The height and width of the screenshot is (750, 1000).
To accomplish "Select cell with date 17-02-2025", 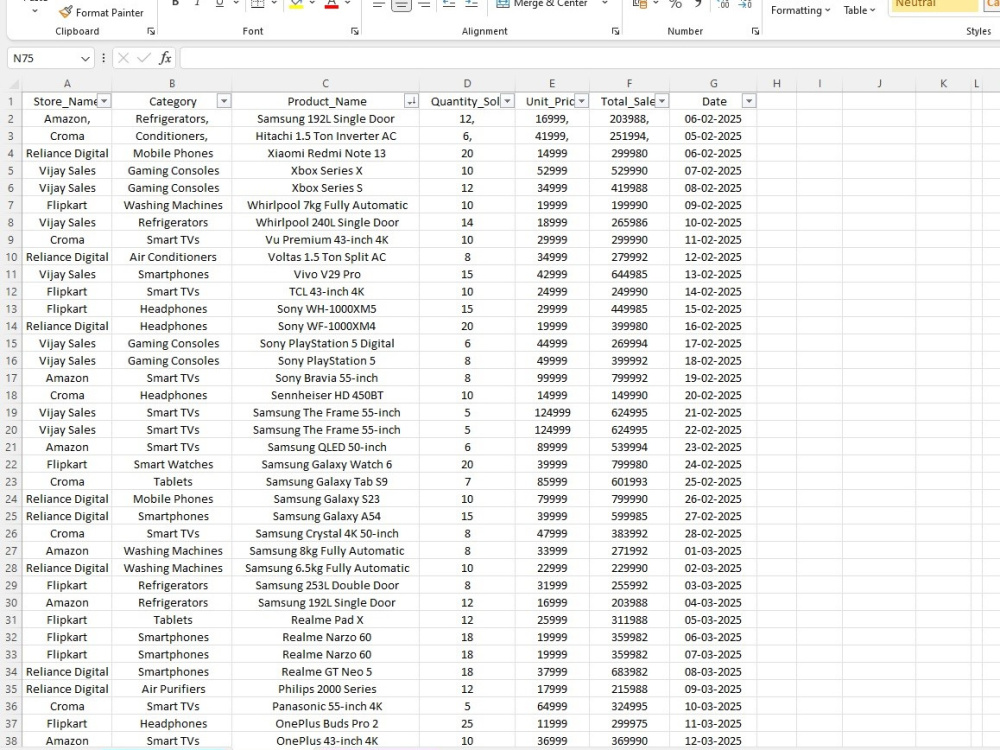I will tap(713, 343).
